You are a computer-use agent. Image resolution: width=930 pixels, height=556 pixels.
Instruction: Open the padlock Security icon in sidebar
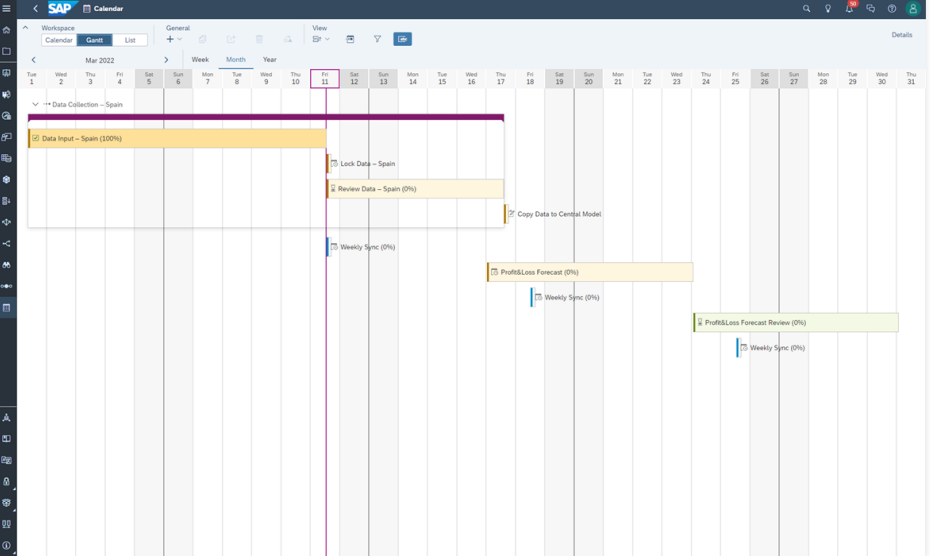pos(7,482)
